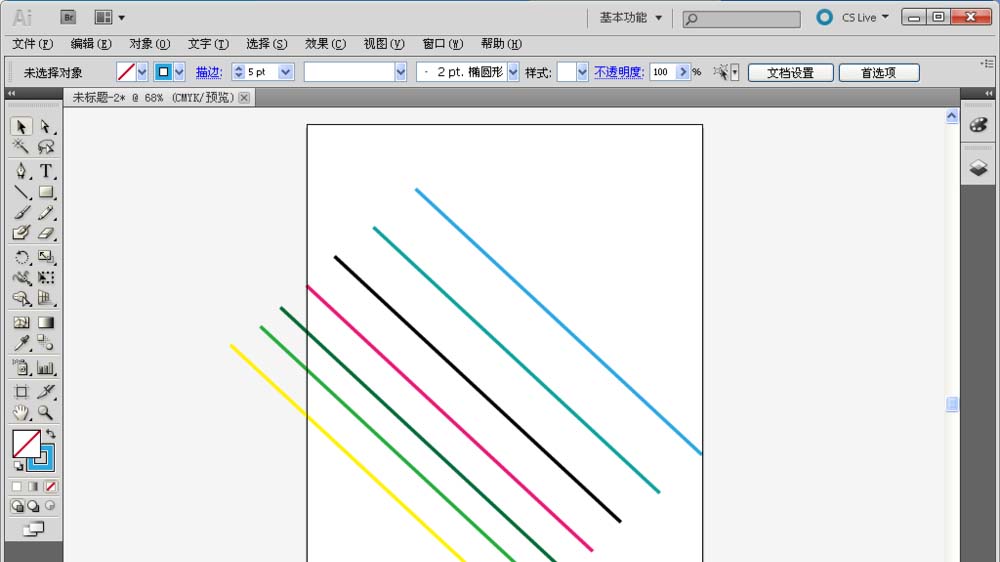This screenshot has height=562, width=1000.
Task: Select the Perspective Grid tool
Action: [x=45, y=298]
